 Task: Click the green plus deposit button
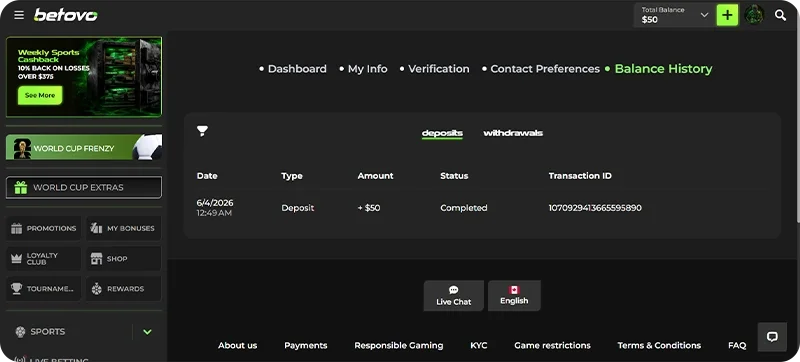pos(727,15)
